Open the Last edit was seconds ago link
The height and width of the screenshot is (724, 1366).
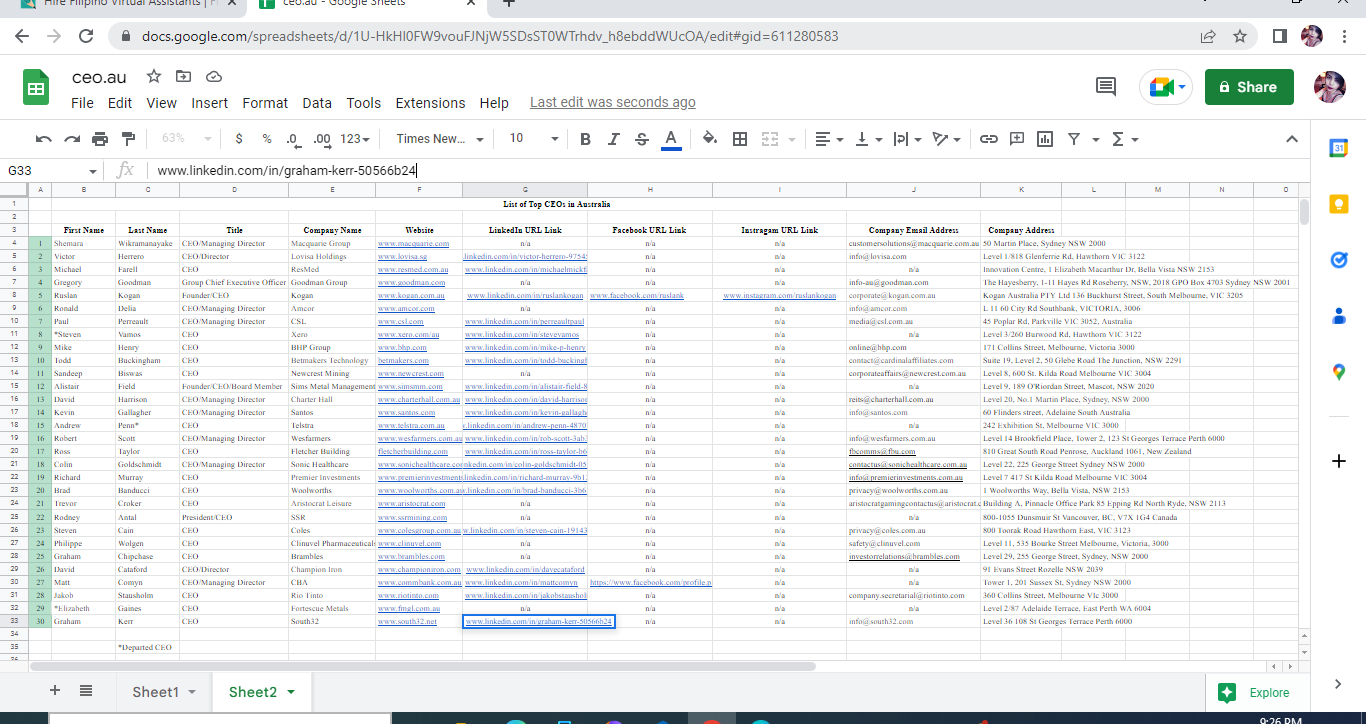point(612,102)
